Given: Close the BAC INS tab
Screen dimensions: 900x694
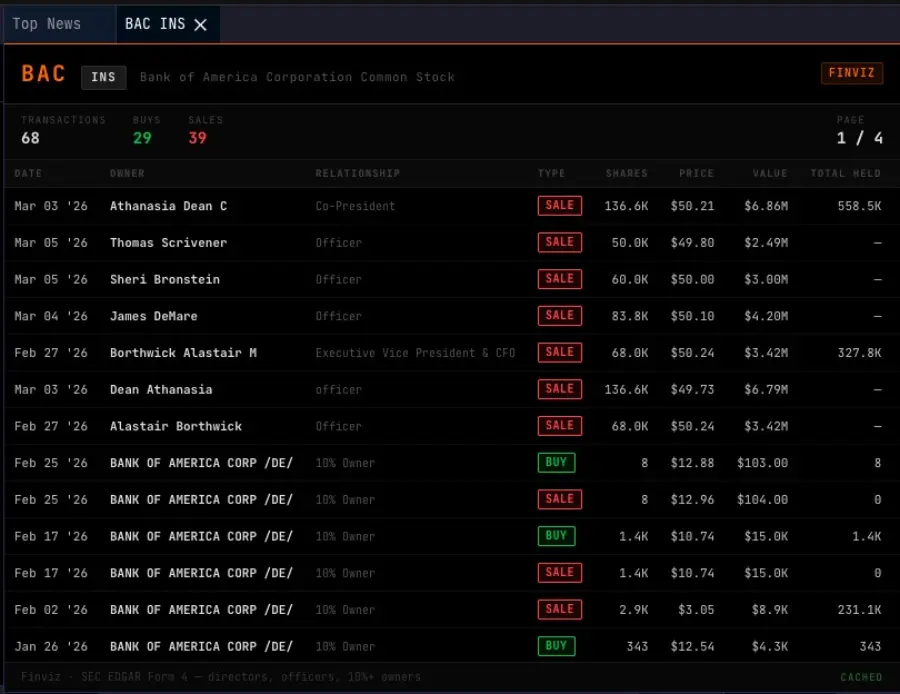Looking at the screenshot, I should click(200, 25).
